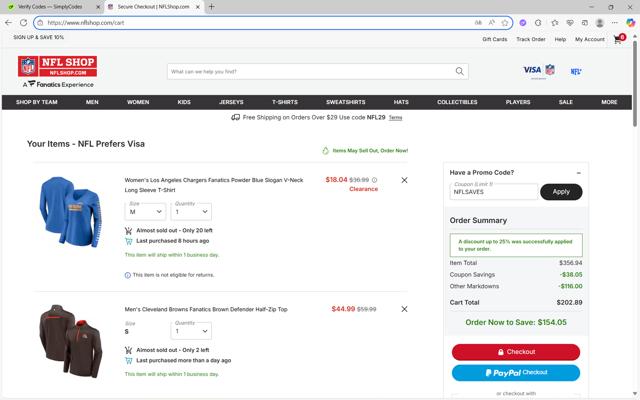This screenshot has width=640, height=400.
Task: Click the free shipping Terms link
Action: (x=396, y=118)
